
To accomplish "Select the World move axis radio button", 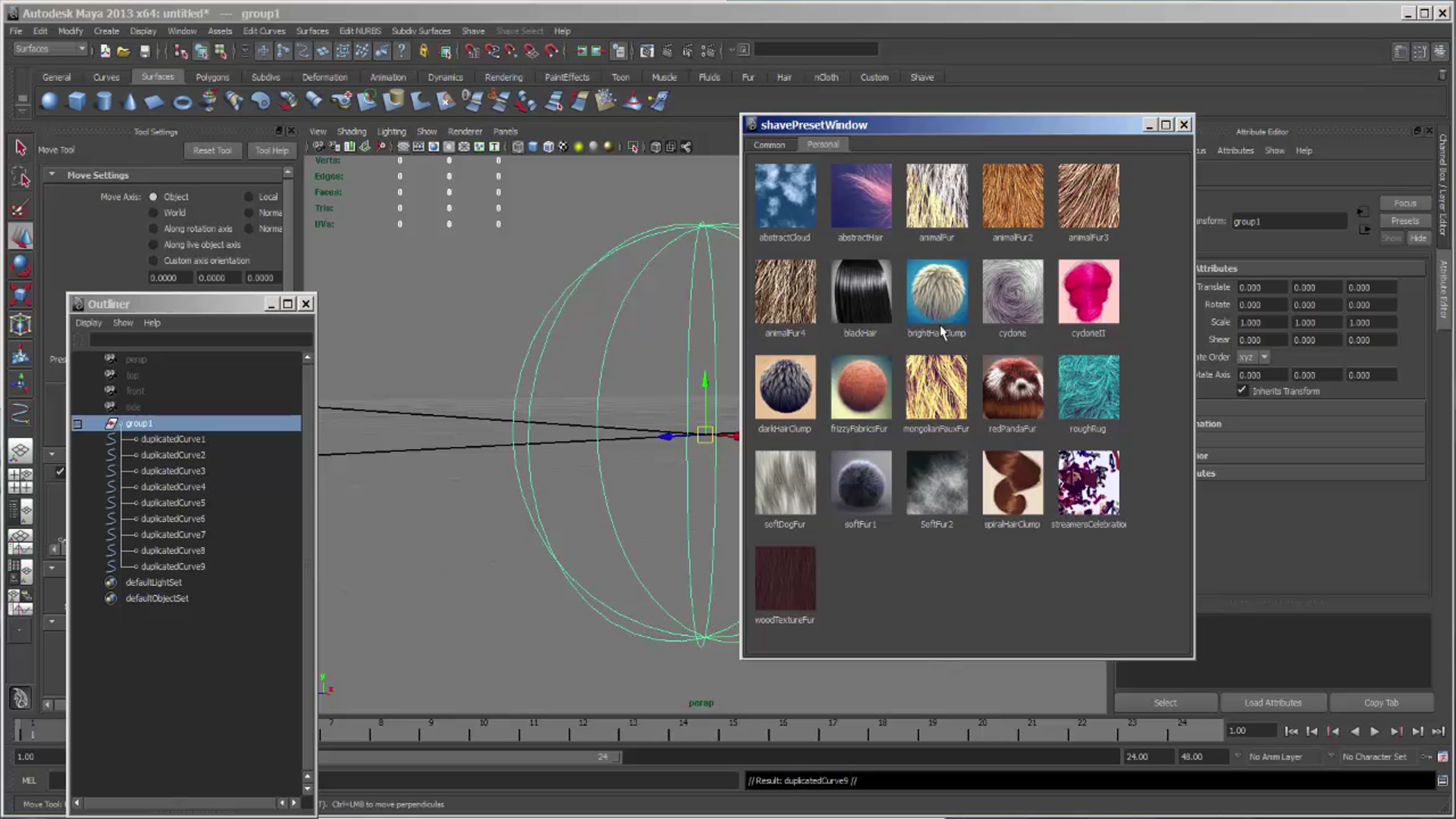I will pyautogui.click(x=153, y=213).
